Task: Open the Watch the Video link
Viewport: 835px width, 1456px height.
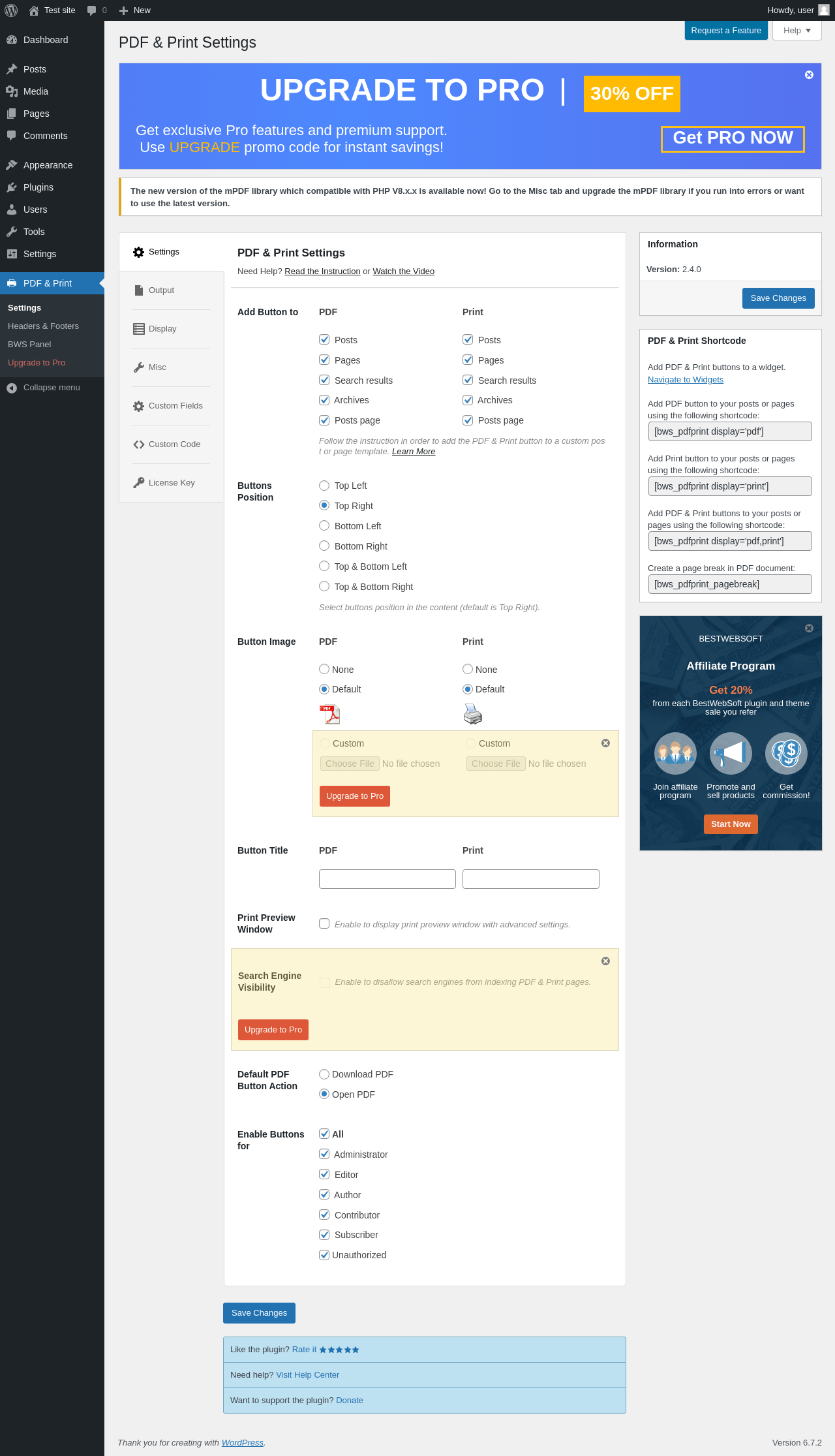Action: (x=403, y=271)
